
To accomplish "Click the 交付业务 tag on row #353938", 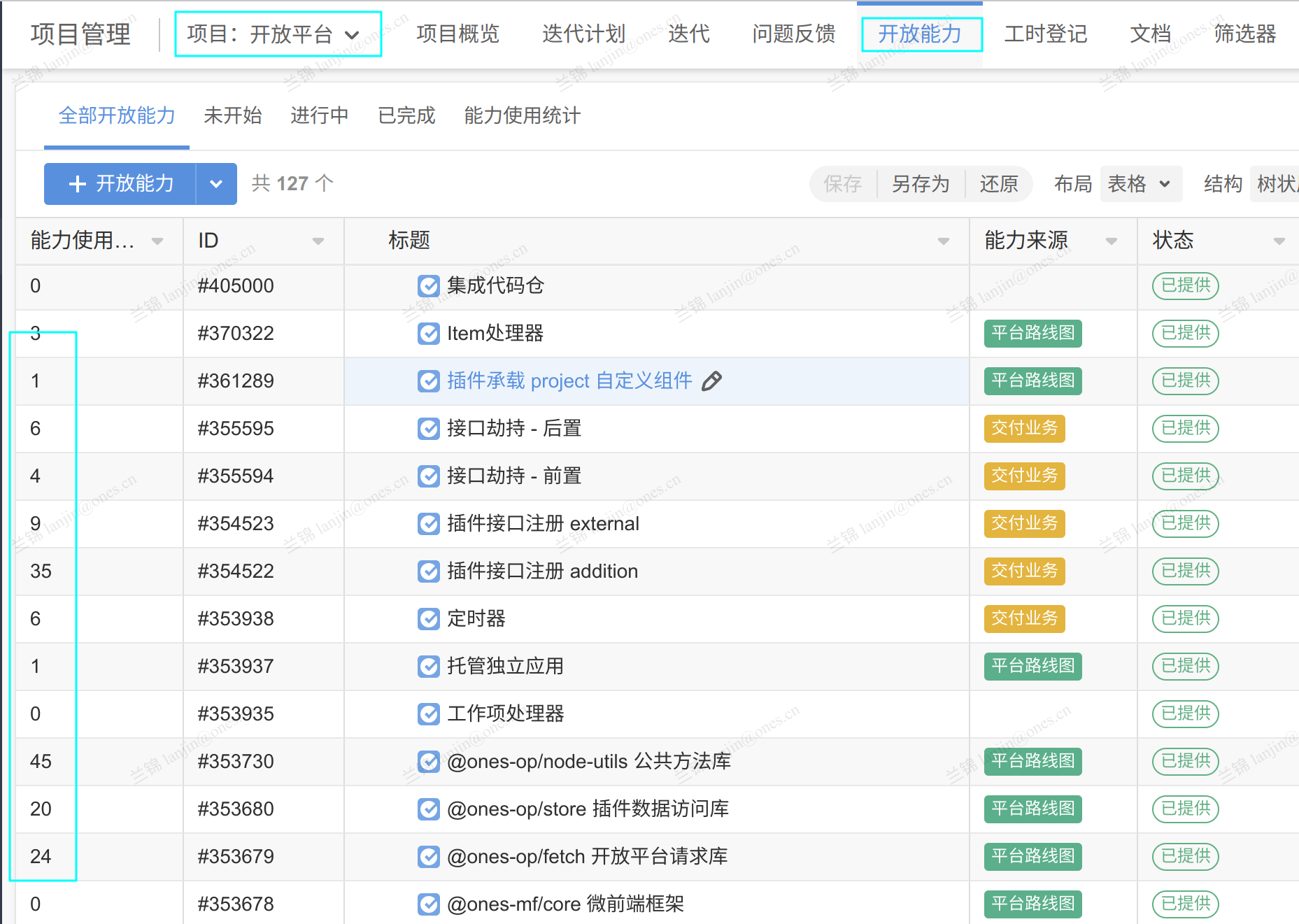I will pos(1025,619).
